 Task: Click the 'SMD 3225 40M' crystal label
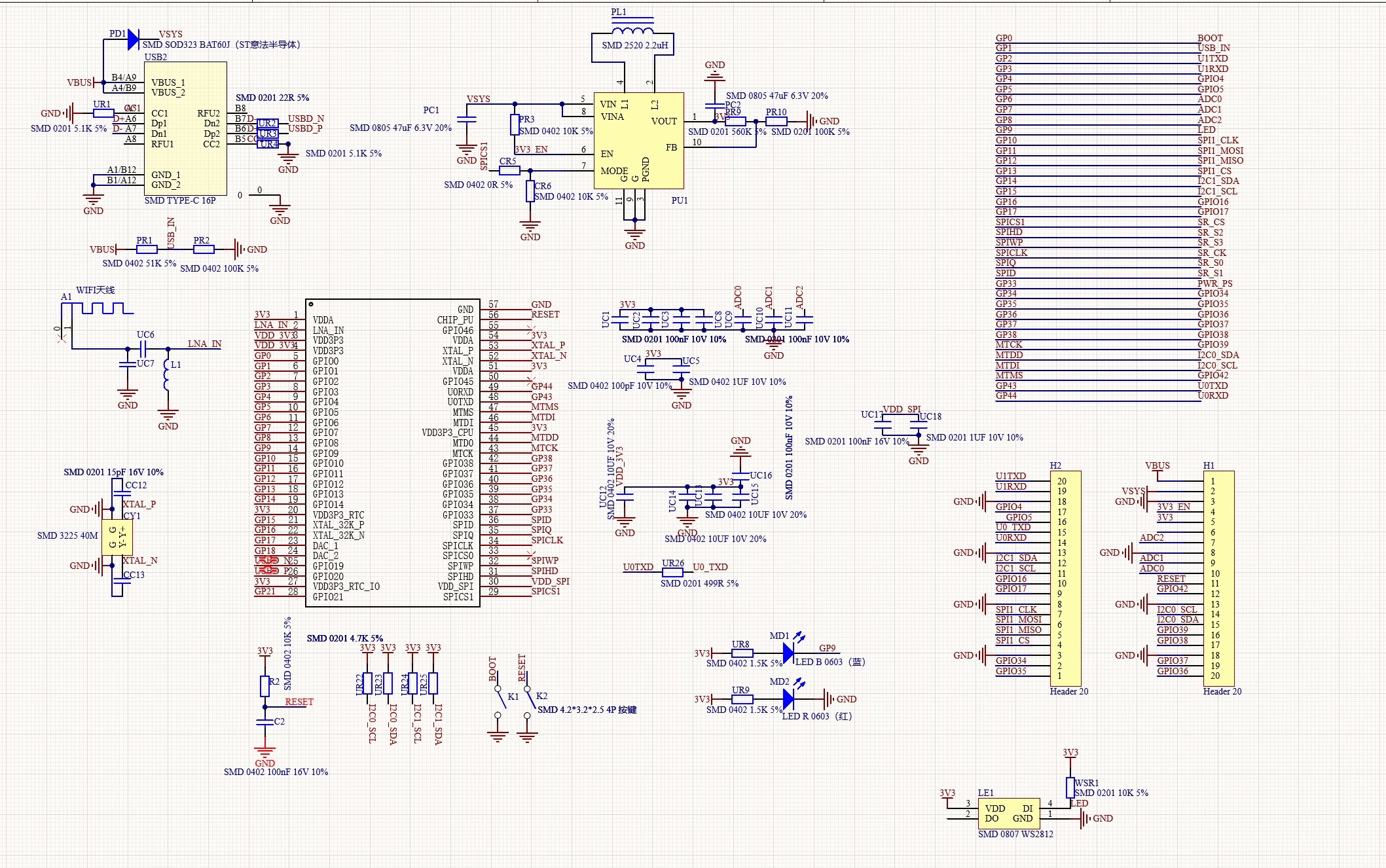(67, 535)
